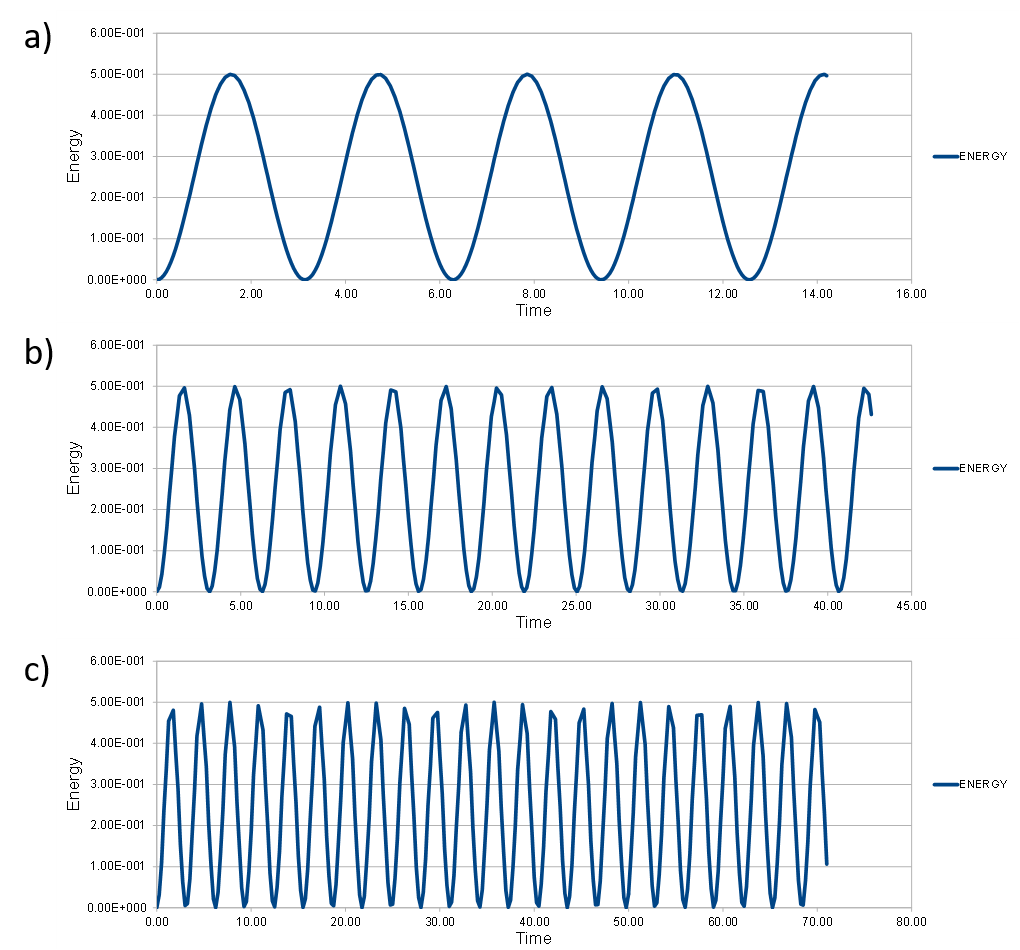1020x950 pixels.
Task: Click 0.00E+000 tick label in chart b
Action: coord(117,591)
